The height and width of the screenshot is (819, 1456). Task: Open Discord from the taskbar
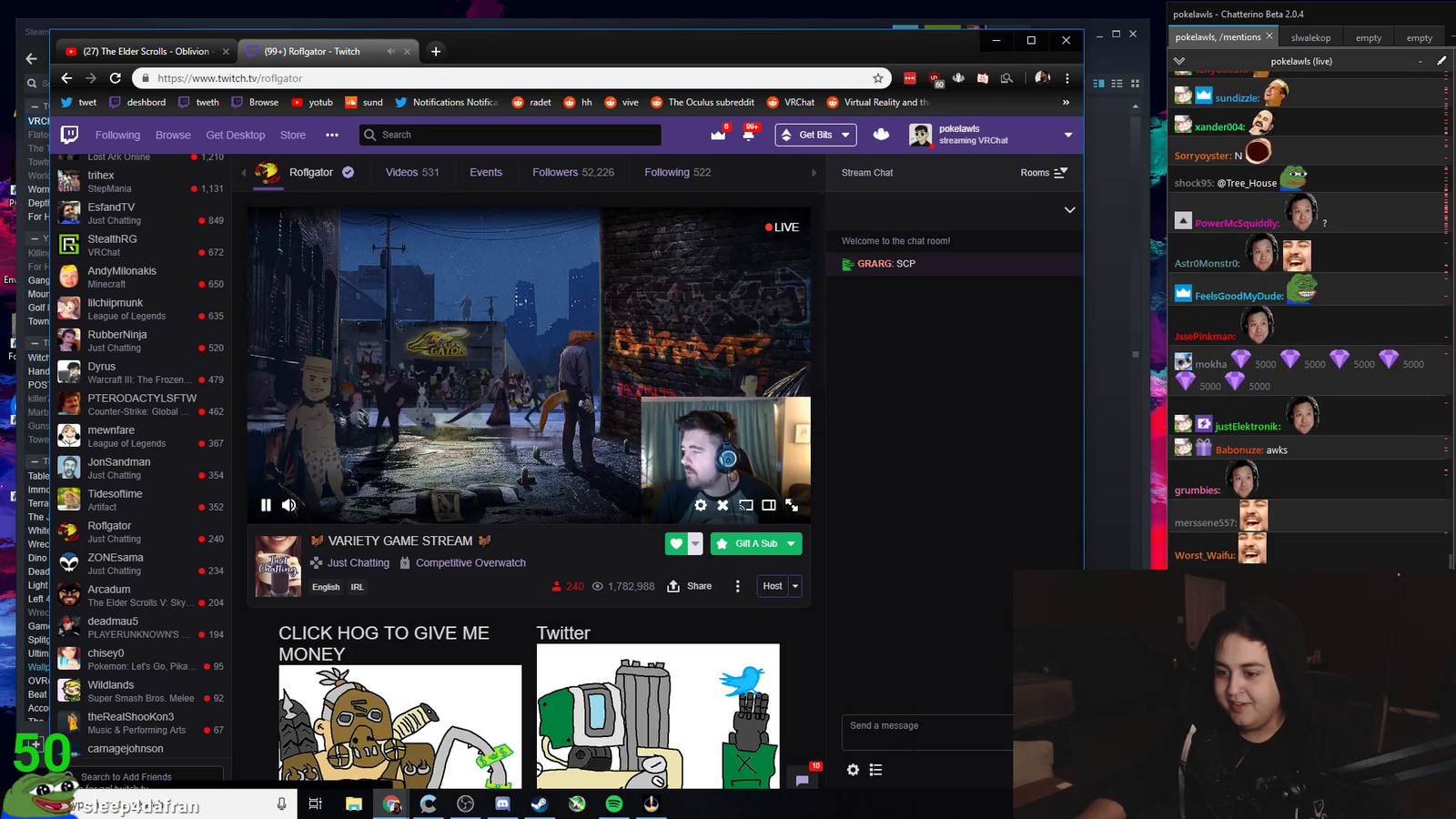502,804
